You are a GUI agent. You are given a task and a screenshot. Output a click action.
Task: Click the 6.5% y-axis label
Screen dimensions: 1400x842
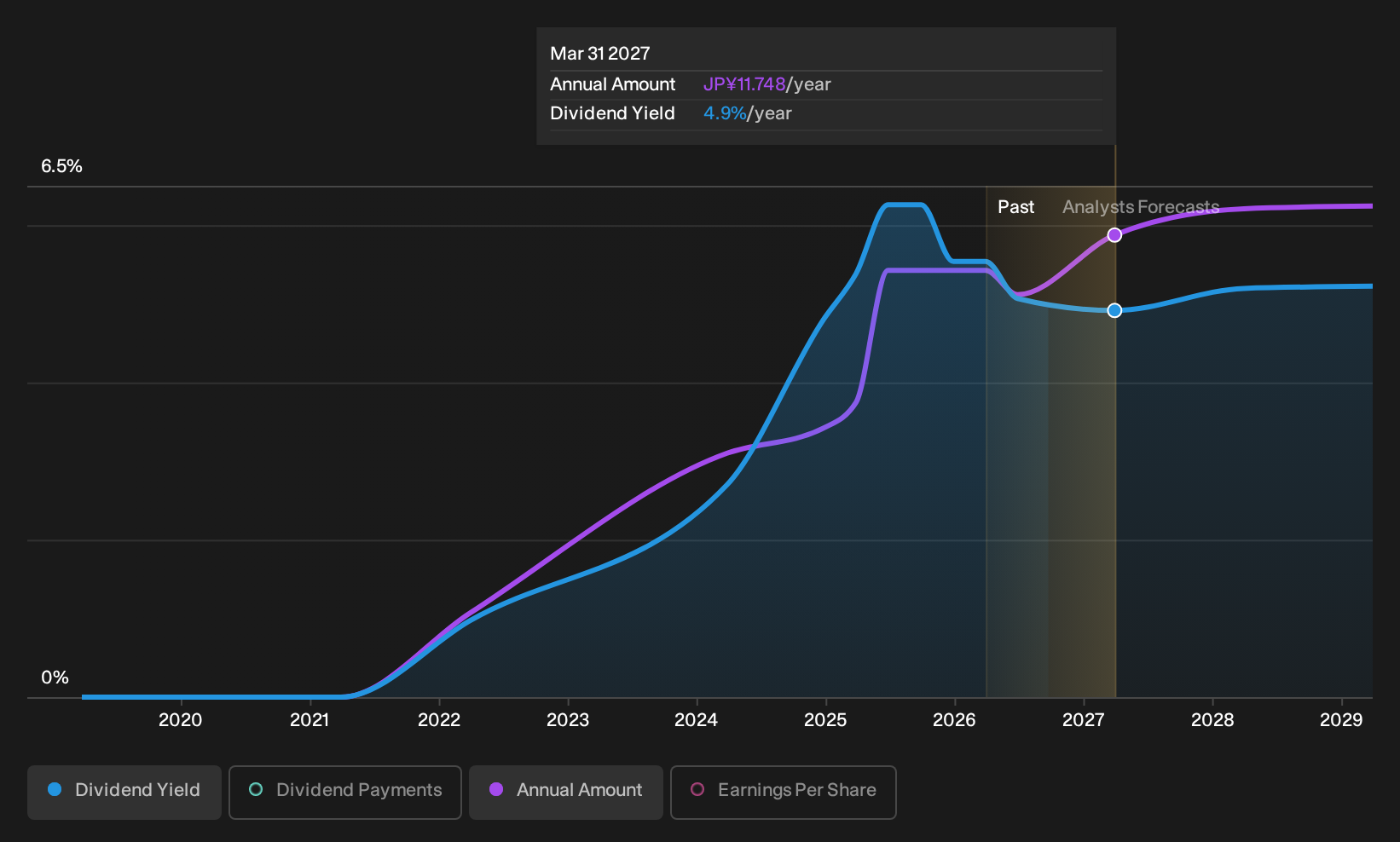click(x=62, y=166)
